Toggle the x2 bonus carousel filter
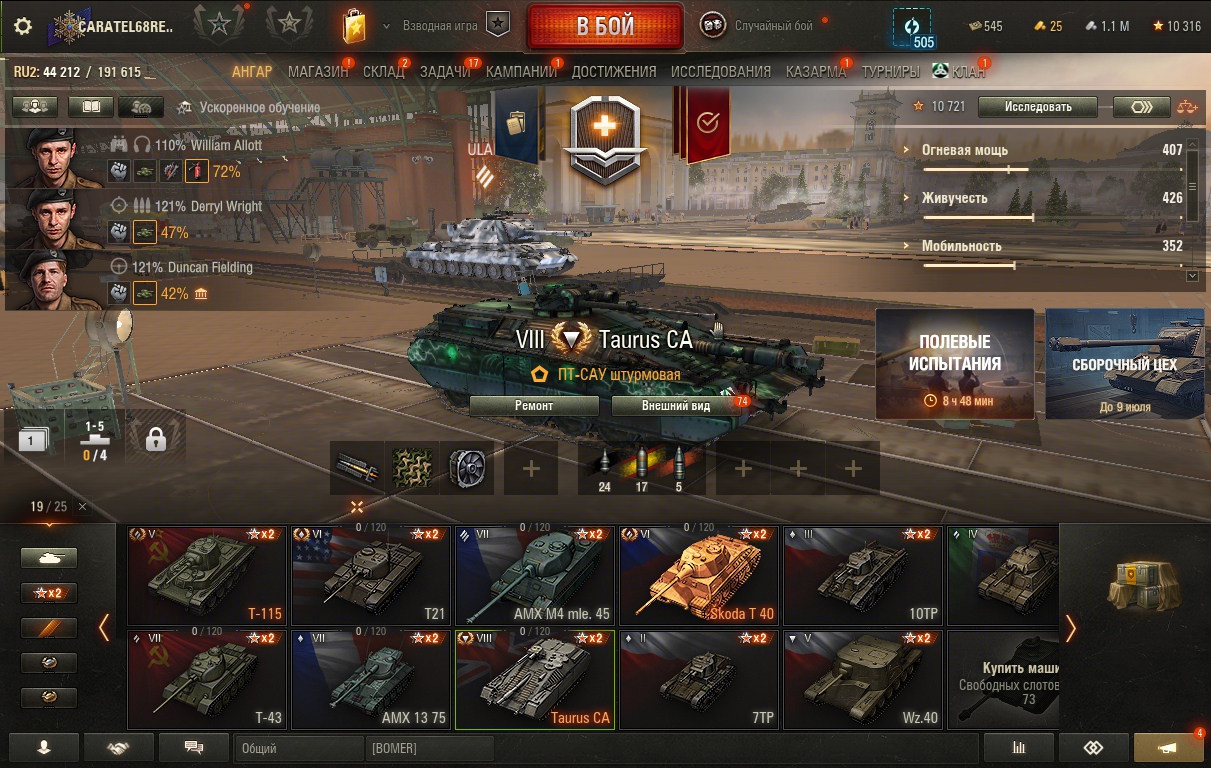This screenshot has height=768, width=1211. click(x=49, y=593)
